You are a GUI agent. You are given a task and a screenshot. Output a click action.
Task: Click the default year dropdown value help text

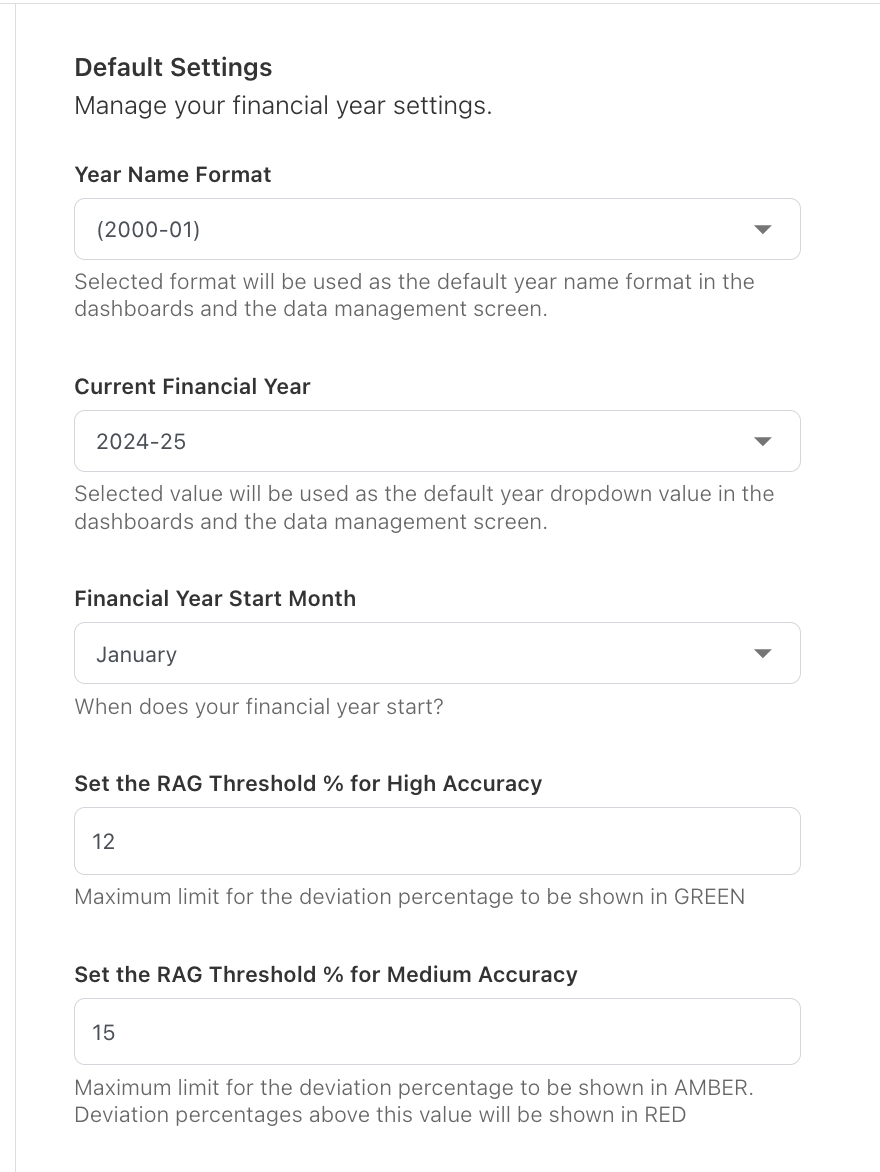pos(424,507)
